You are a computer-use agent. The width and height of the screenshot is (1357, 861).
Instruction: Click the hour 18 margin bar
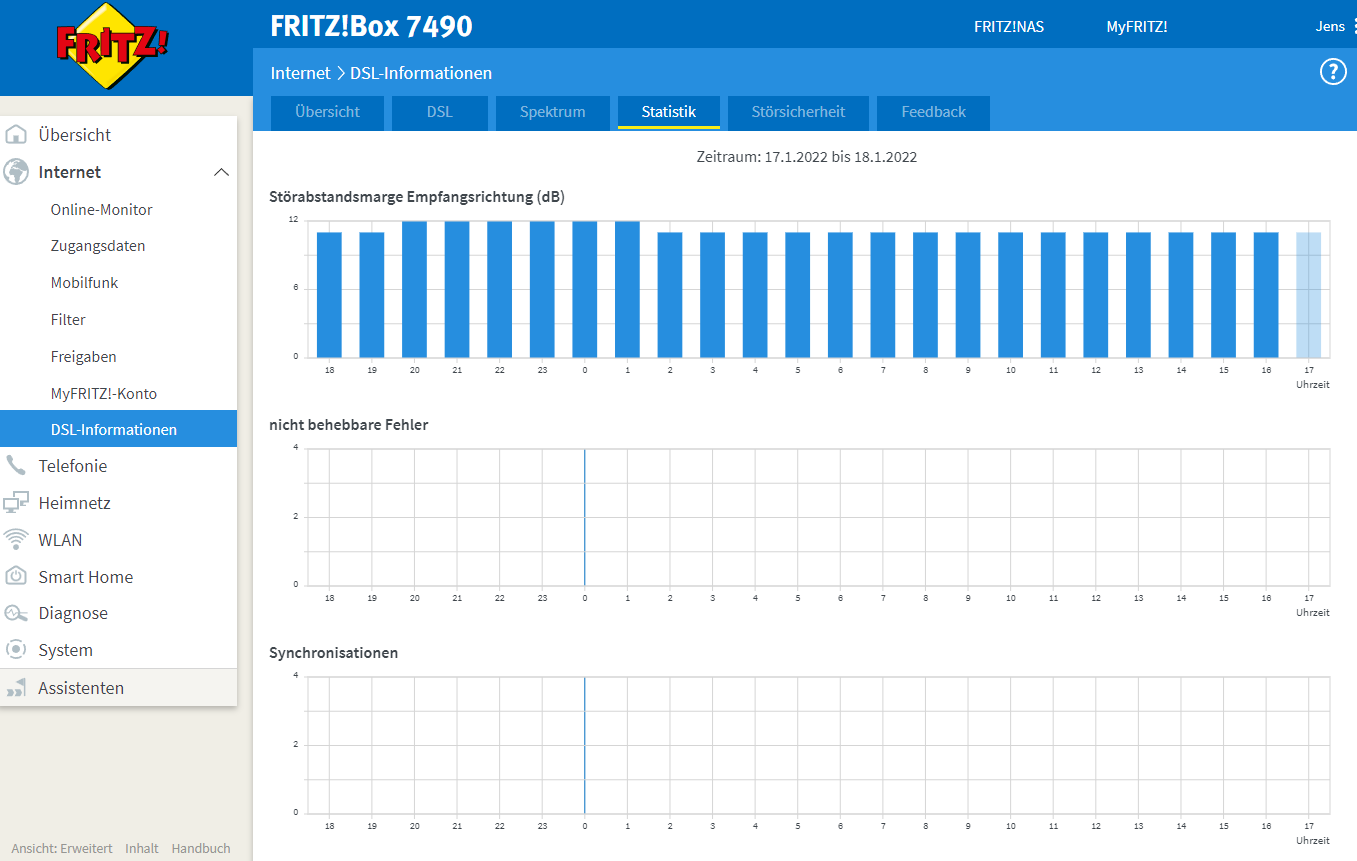(x=329, y=295)
